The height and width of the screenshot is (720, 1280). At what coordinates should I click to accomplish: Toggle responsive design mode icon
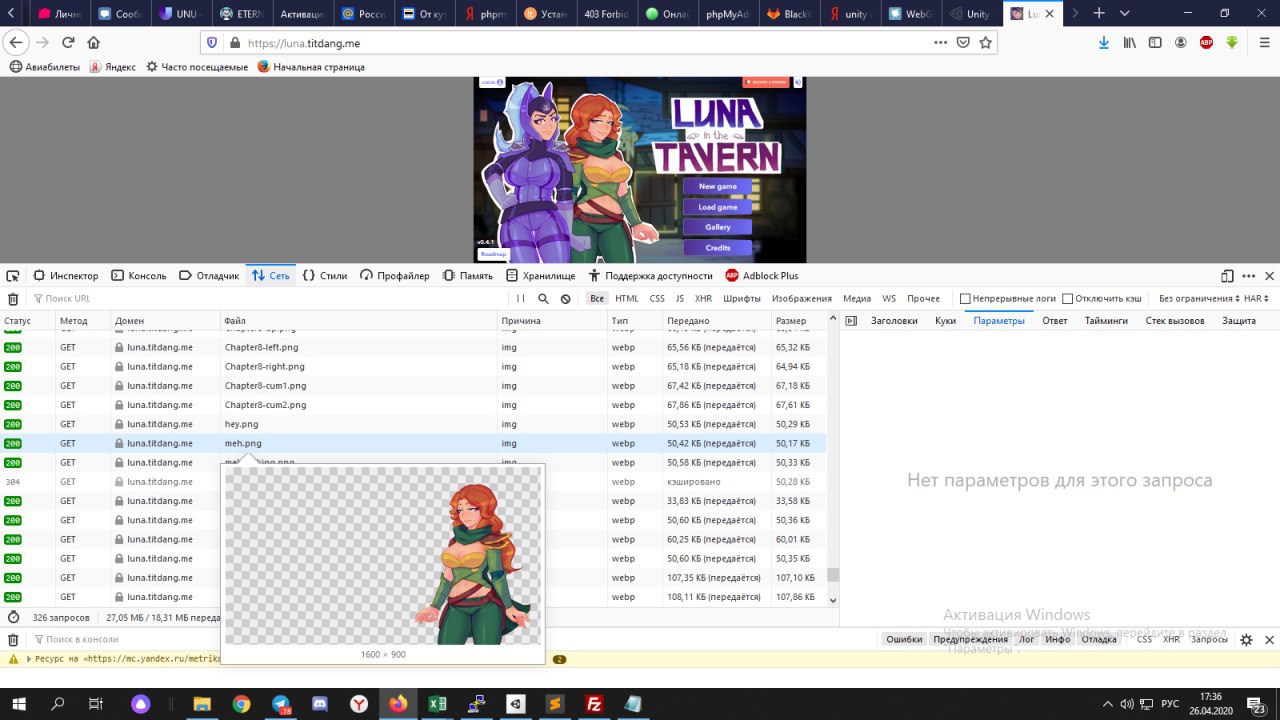pyautogui.click(x=1227, y=276)
